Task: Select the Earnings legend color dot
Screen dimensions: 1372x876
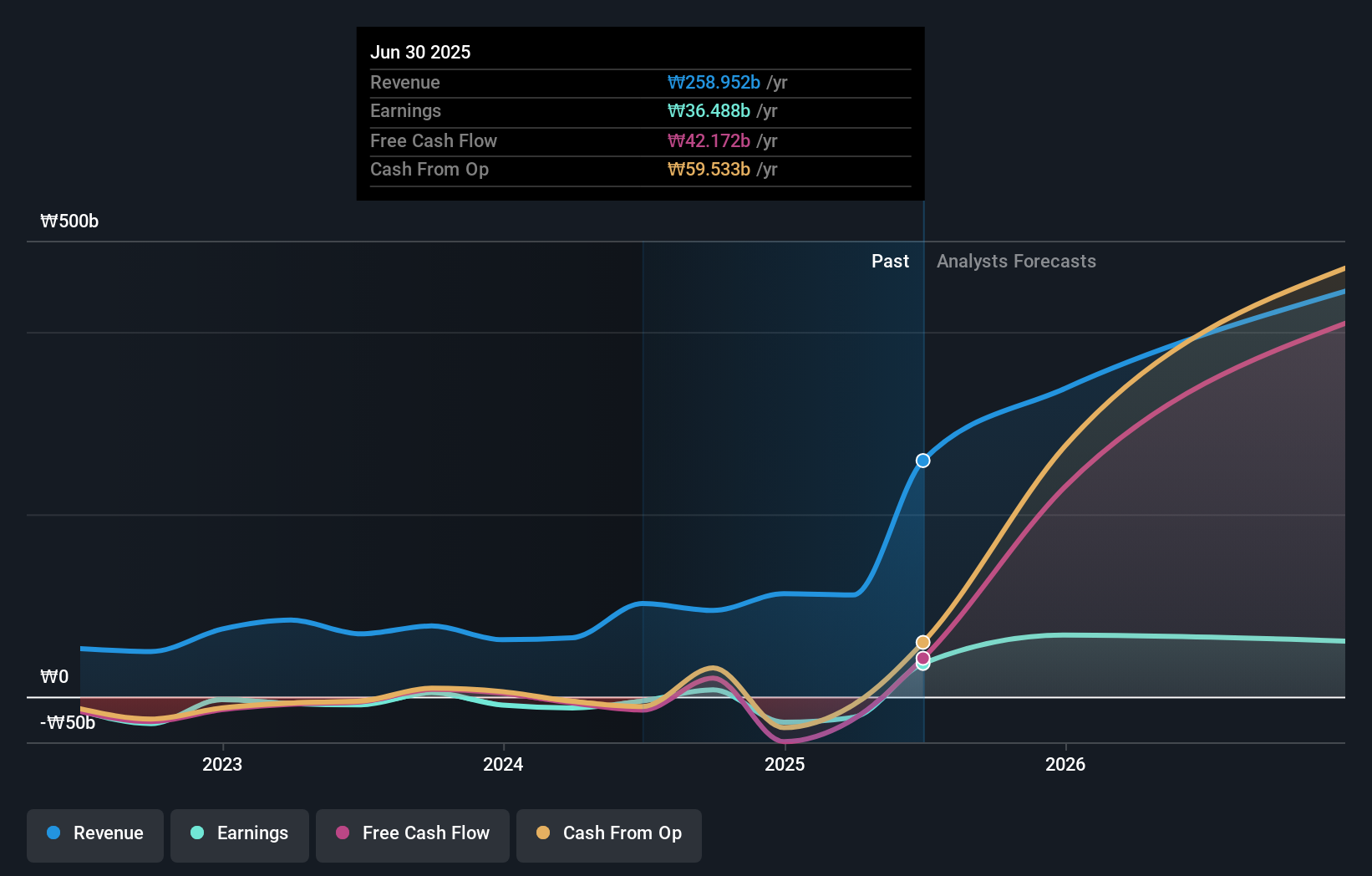Action: click(196, 833)
